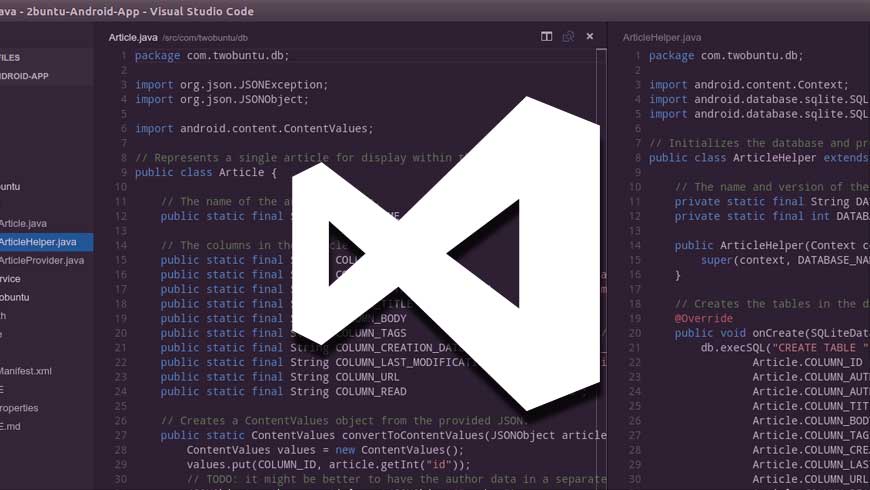Click the values.put(COLUMN_ID line
The width and height of the screenshot is (870, 490).
(x=328, y=464)
